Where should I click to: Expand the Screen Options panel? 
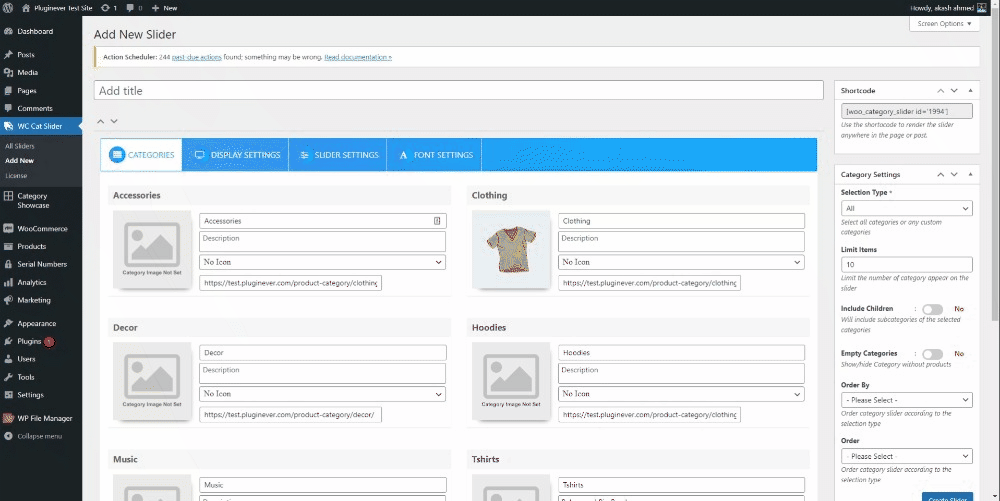(945, 24)
